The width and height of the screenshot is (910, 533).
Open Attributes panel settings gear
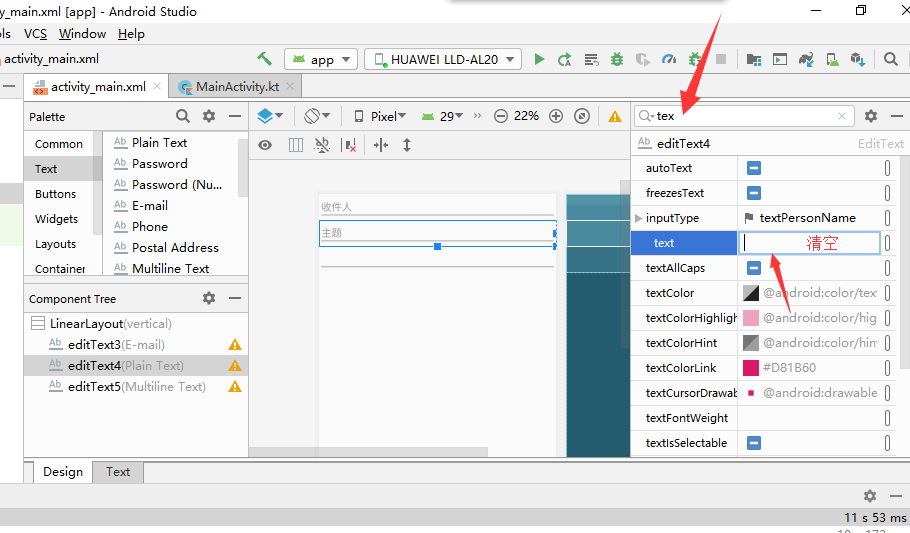[871, 116]
